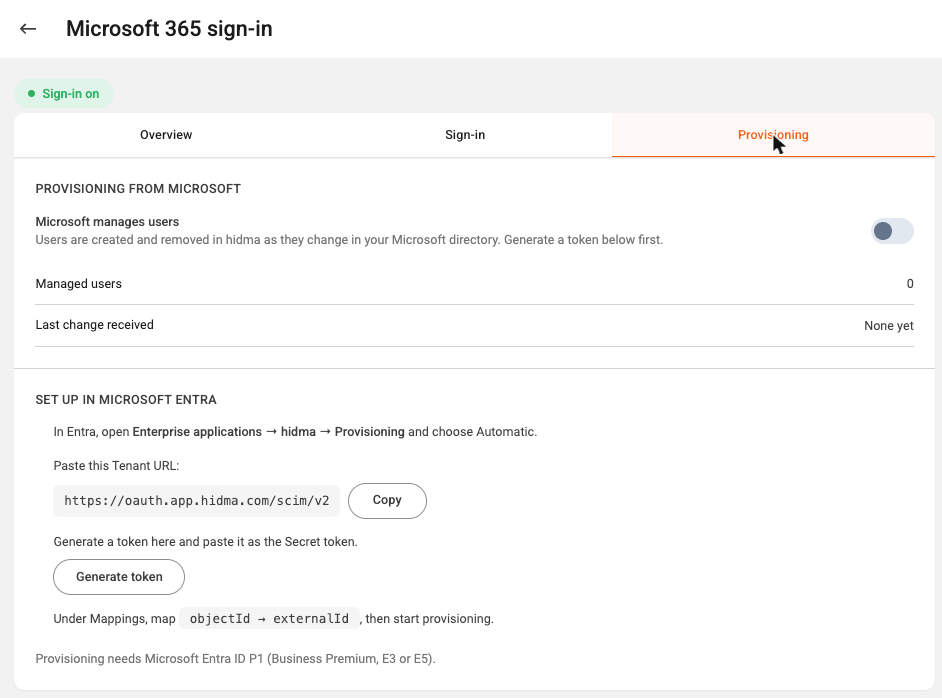Click the Users are created and removed description
942x698 pixels.
(349, 240)
